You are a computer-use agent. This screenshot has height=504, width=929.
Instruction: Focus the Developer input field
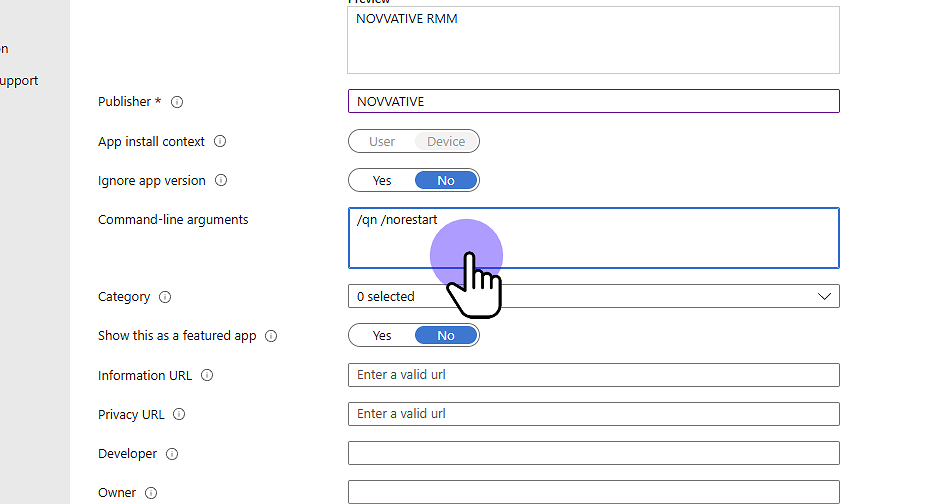pyautogui.click(x=594, y=453)
